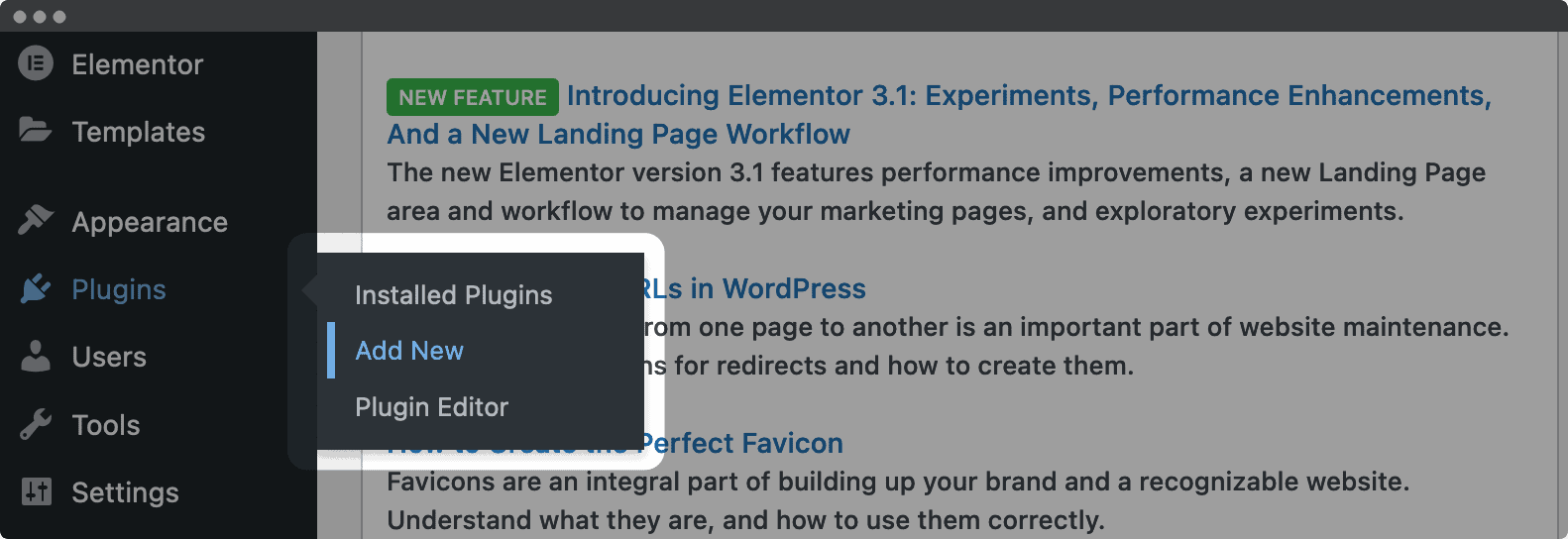This screenshot has width=1568, height=539.
Task: Click the Elementor logo icon in sidebar
Action: pyautogui.click(x=36, y=64)
